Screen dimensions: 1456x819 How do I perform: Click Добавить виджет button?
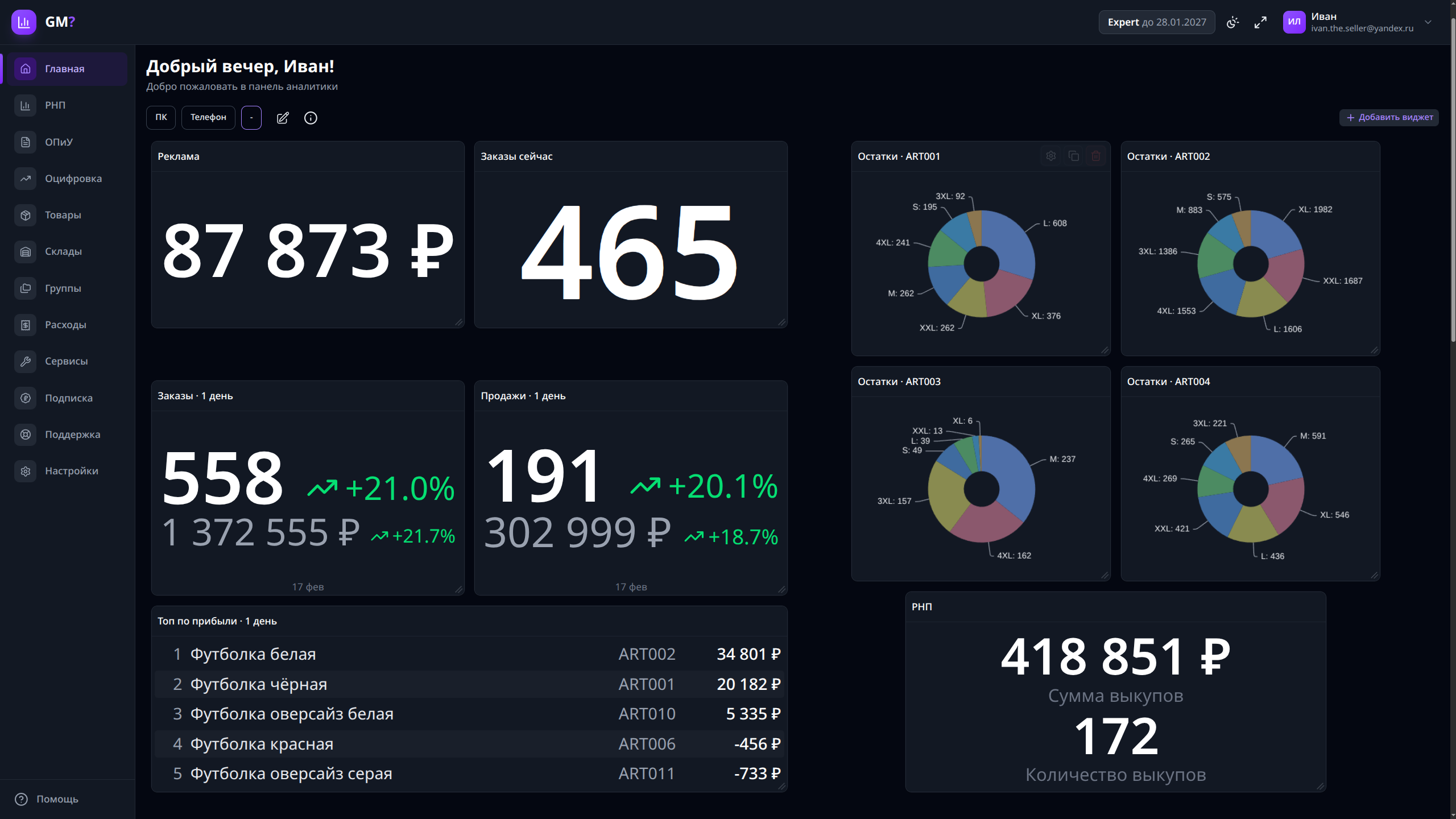(x=1389, y=117)
